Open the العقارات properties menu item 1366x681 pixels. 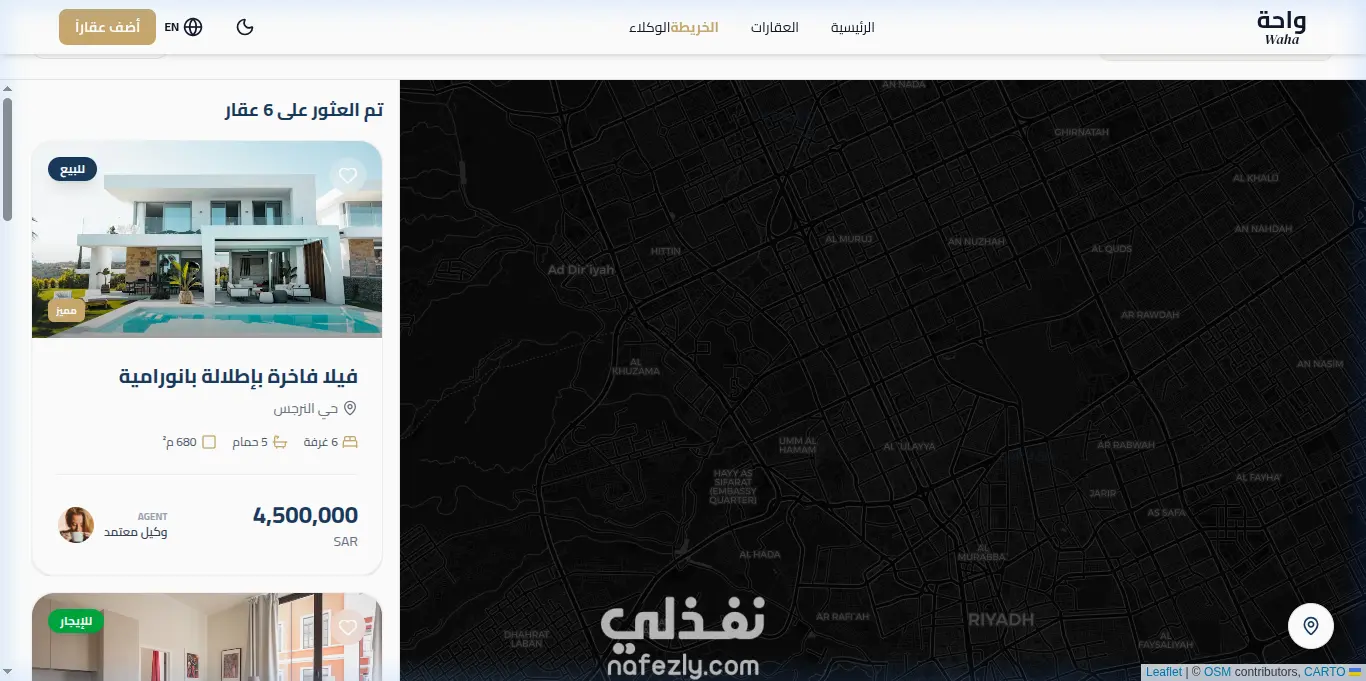click(x=774, y=27)
